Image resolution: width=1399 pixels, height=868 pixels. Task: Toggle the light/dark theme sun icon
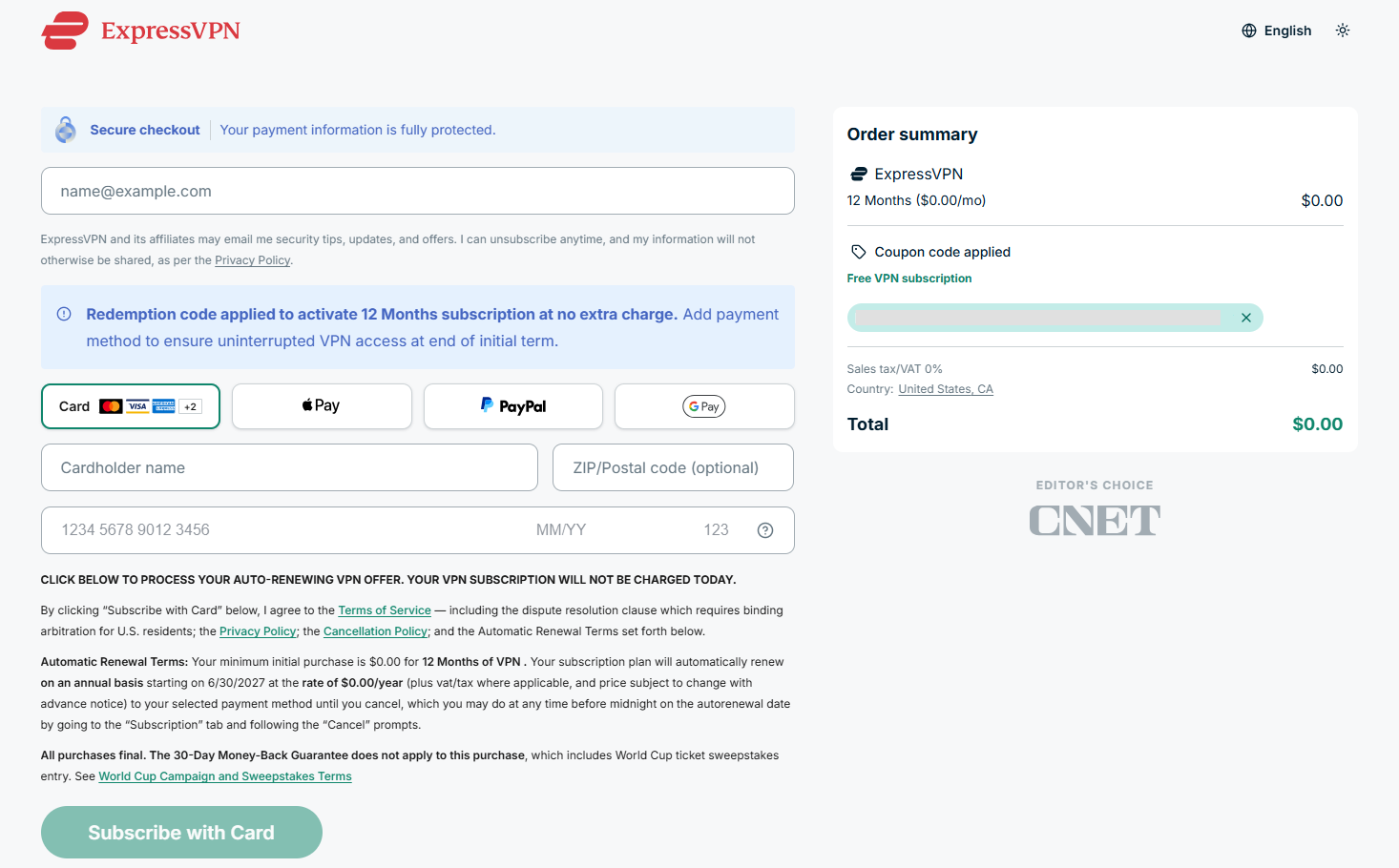[x=1343, y=31]
